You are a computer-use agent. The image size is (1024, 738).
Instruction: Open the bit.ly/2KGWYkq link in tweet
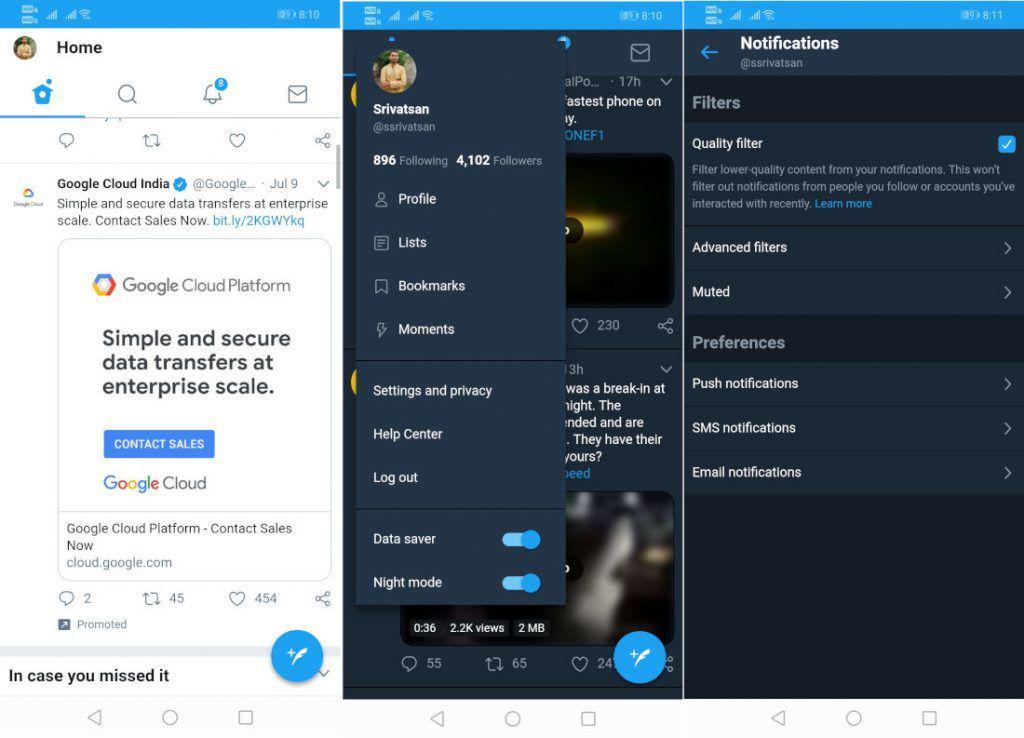259,221
